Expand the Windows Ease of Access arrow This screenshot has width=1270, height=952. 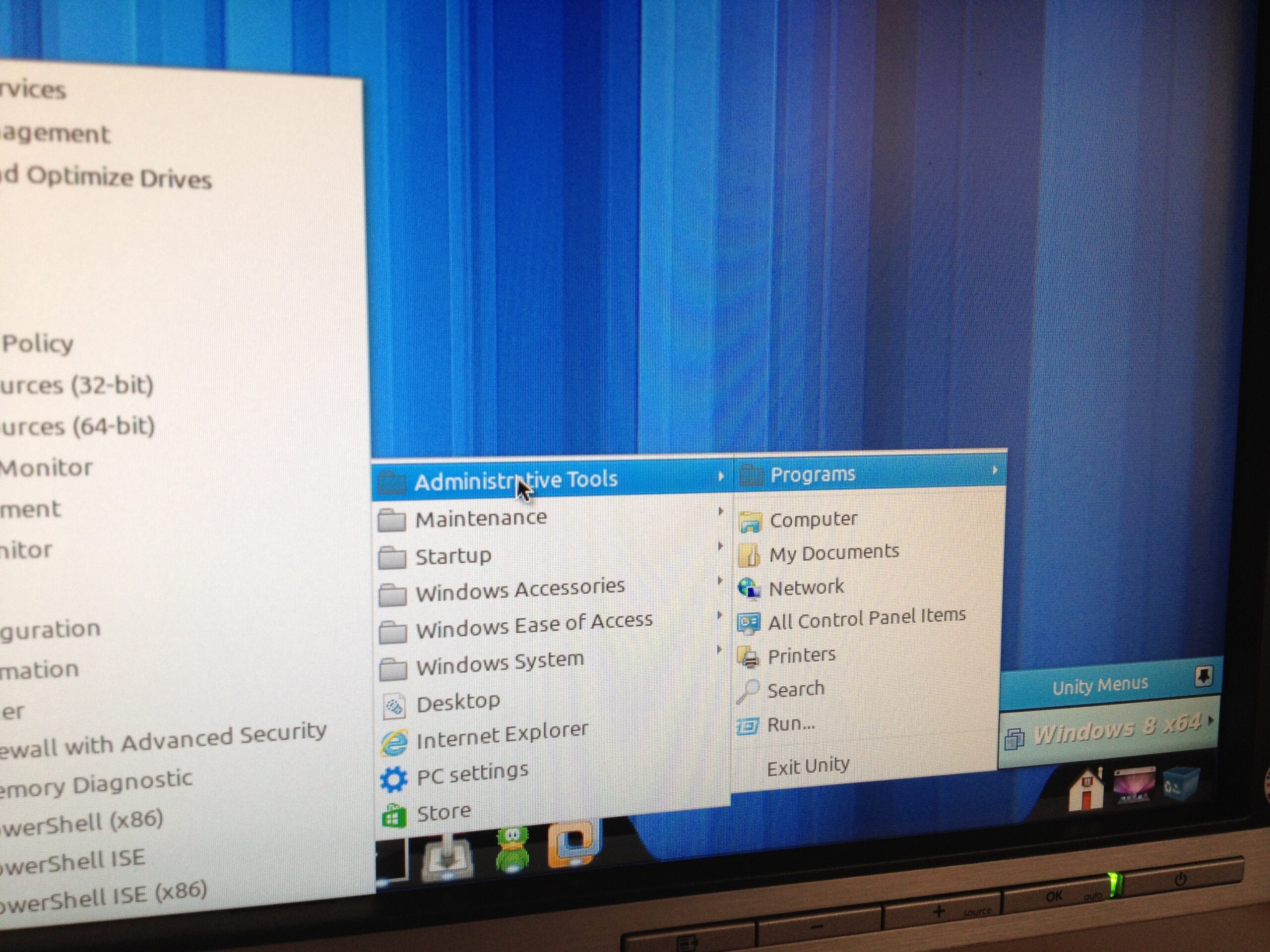719,614
